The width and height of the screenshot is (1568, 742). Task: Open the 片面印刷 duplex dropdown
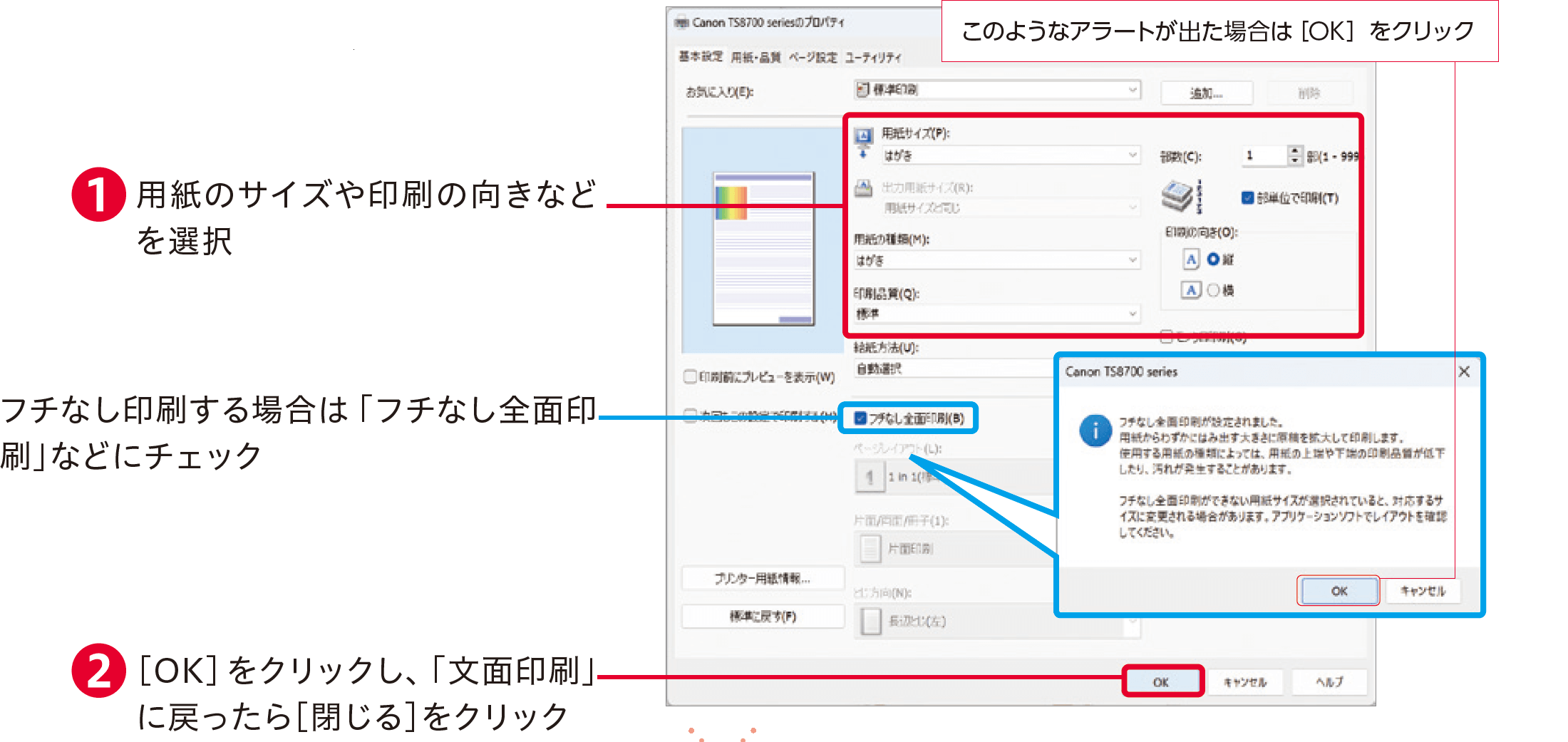(x=954, y=549)
